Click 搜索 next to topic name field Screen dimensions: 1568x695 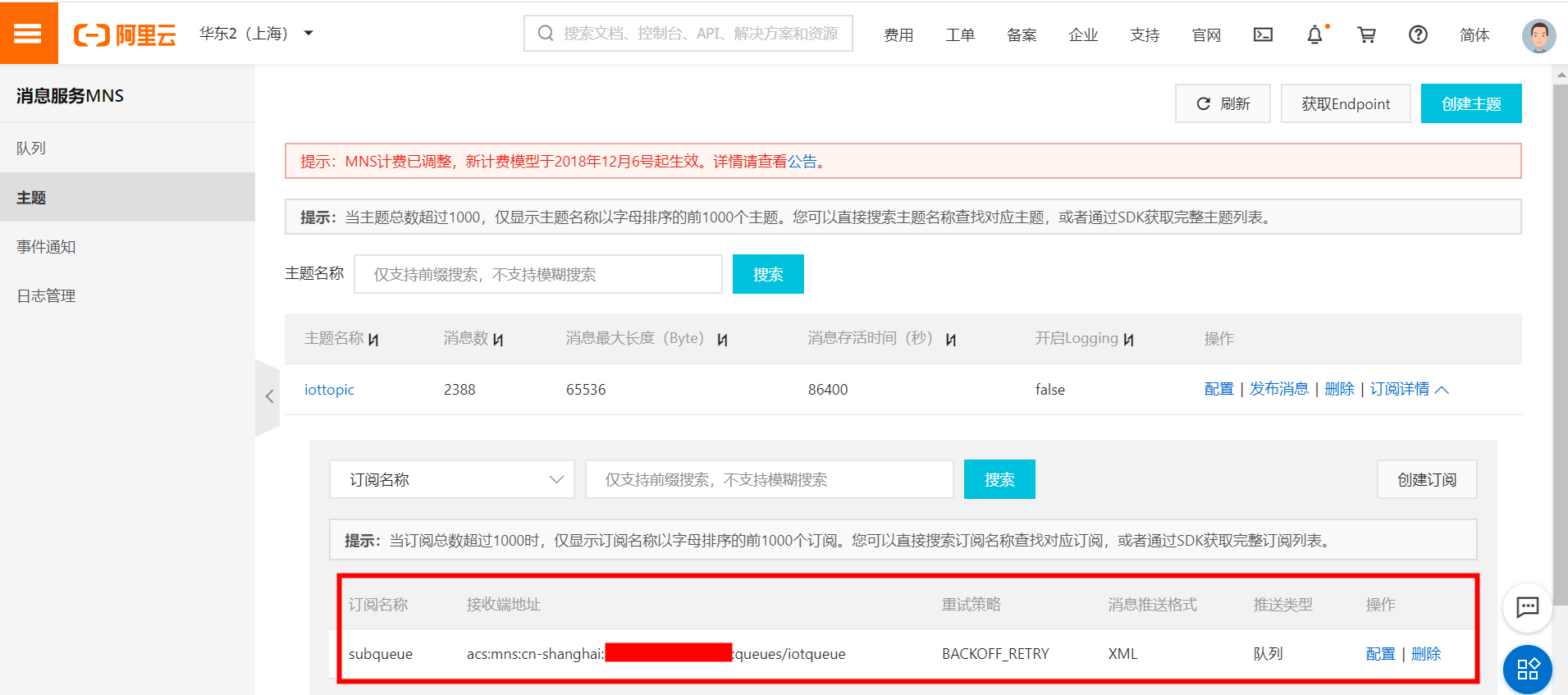click(768, 274)
